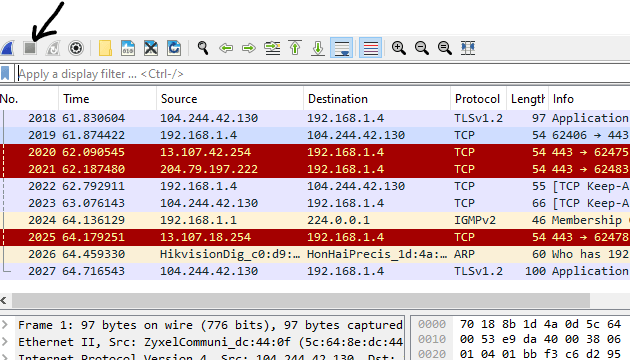630x360 pixels.
Task: Close this capture file
Action: (151, 48)
